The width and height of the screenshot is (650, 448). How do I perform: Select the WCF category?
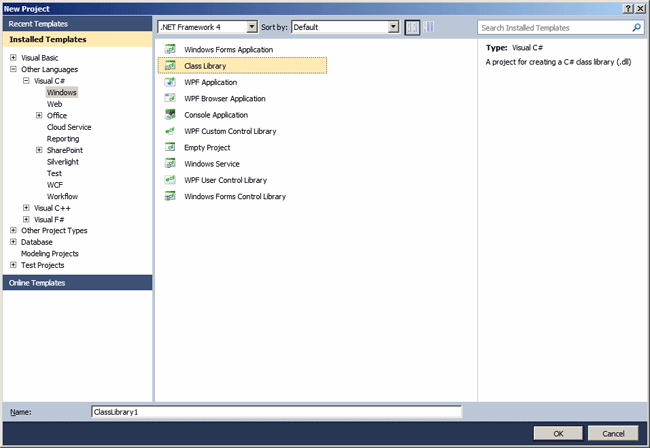tap(55, 185)
